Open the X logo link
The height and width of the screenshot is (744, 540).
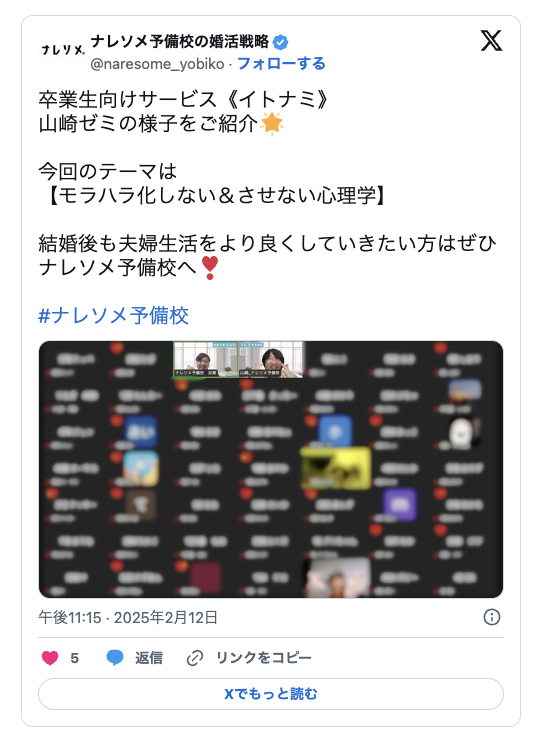(x=491, y=41)
